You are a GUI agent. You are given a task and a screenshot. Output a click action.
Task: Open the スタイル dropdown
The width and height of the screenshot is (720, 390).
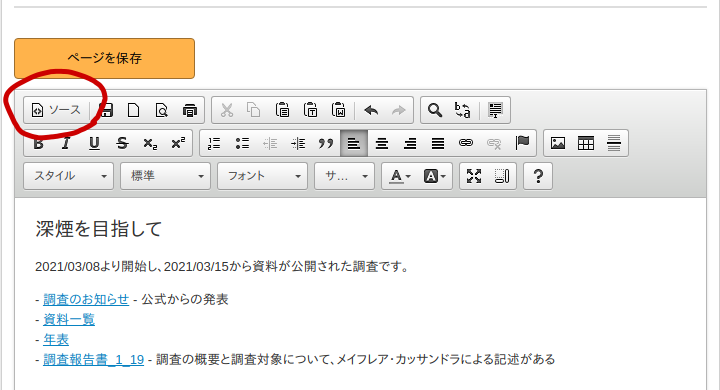coord(68,176)
